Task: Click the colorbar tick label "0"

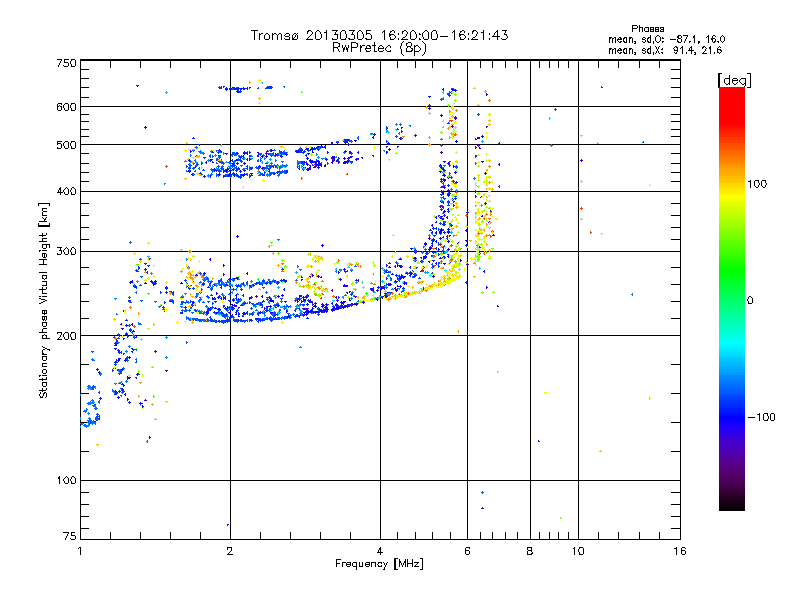Action: 750,301
